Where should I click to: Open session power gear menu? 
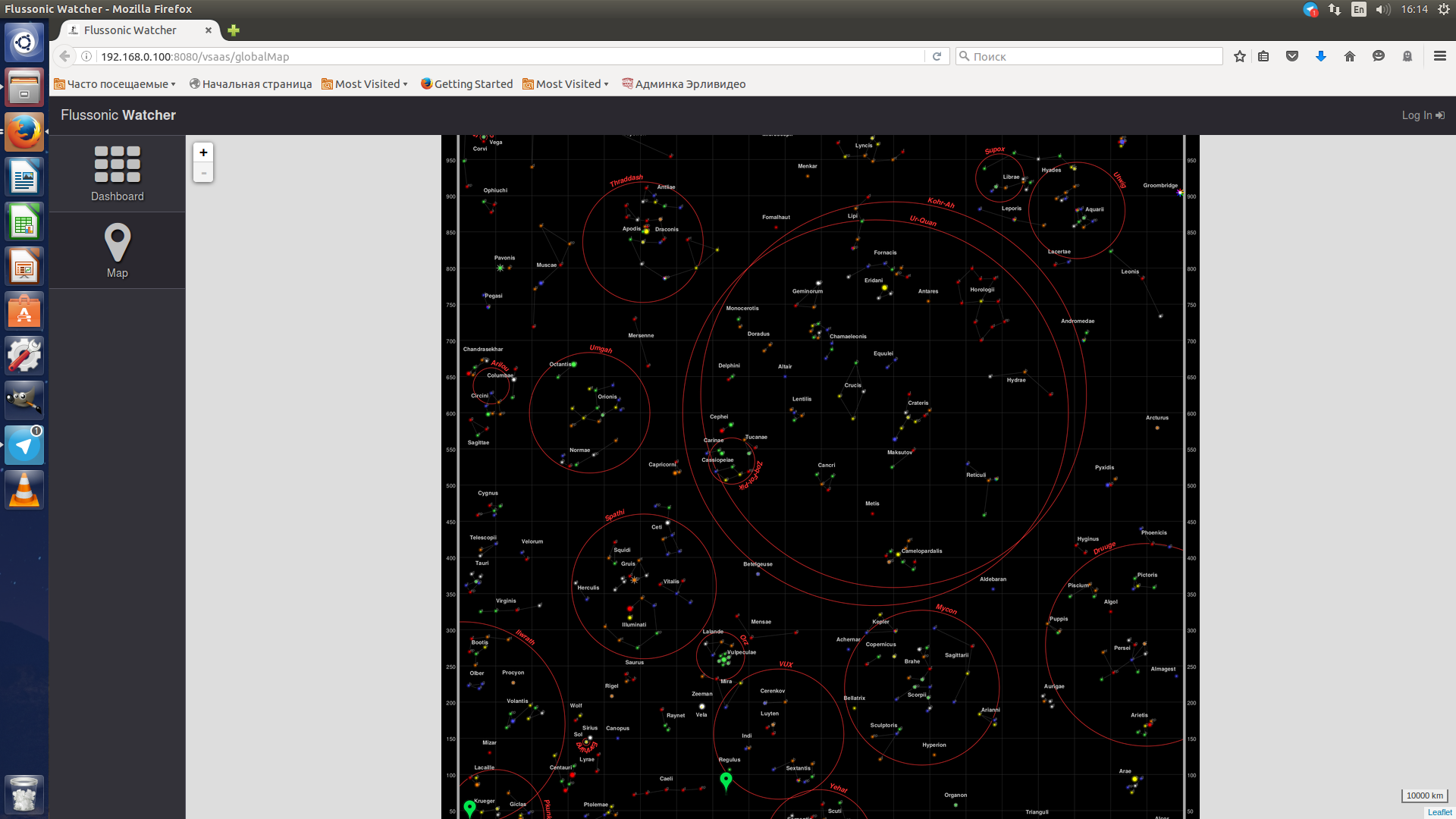[x=1444, y=9]
